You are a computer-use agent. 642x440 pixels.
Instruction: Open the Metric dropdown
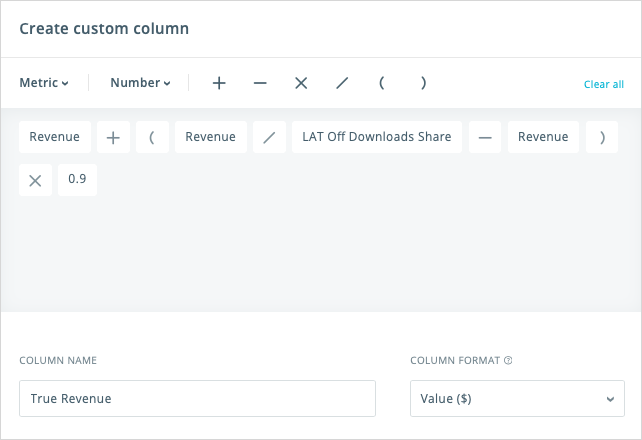point(44,83)
